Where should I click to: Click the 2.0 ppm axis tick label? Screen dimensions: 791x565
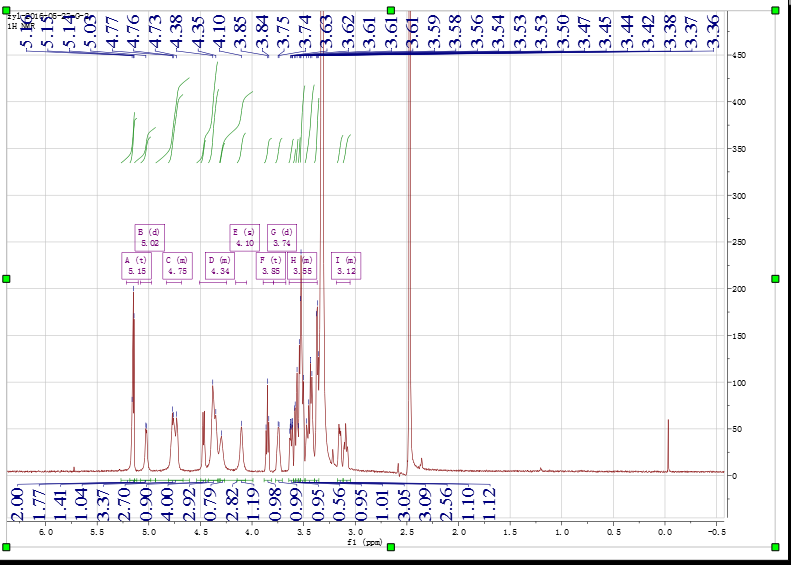459,532
